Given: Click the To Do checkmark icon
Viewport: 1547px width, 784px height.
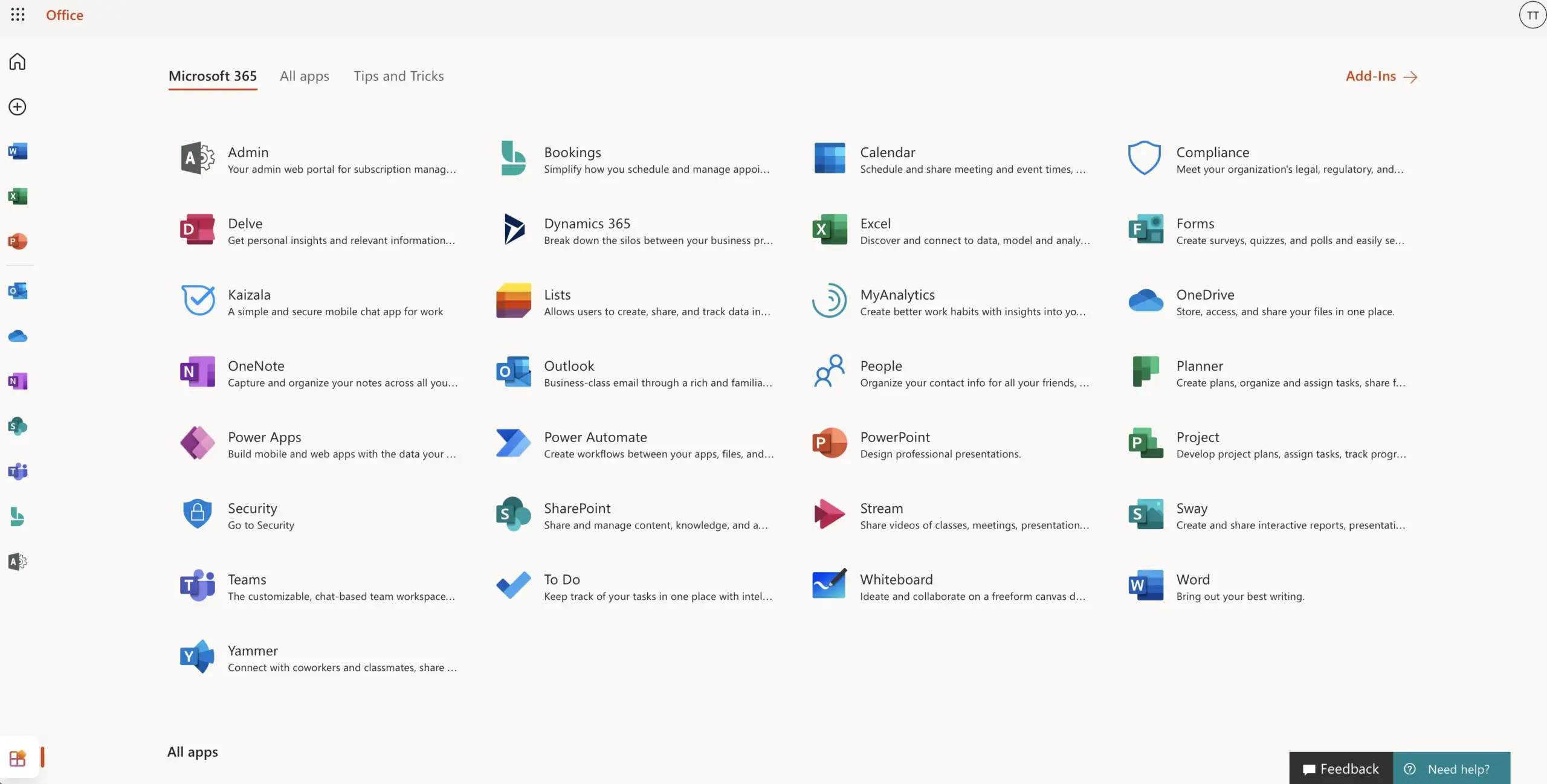Looking at the screenshot, I should pos(514,585).
